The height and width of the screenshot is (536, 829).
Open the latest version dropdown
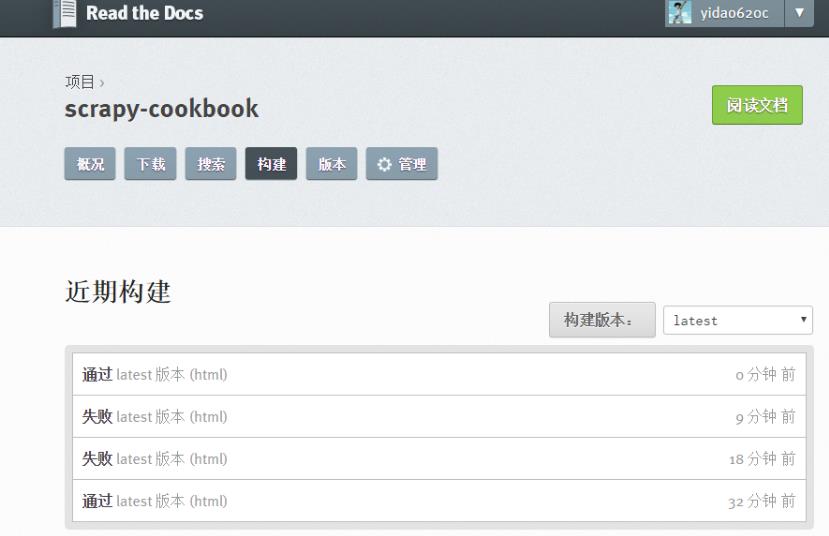[738, 320]
